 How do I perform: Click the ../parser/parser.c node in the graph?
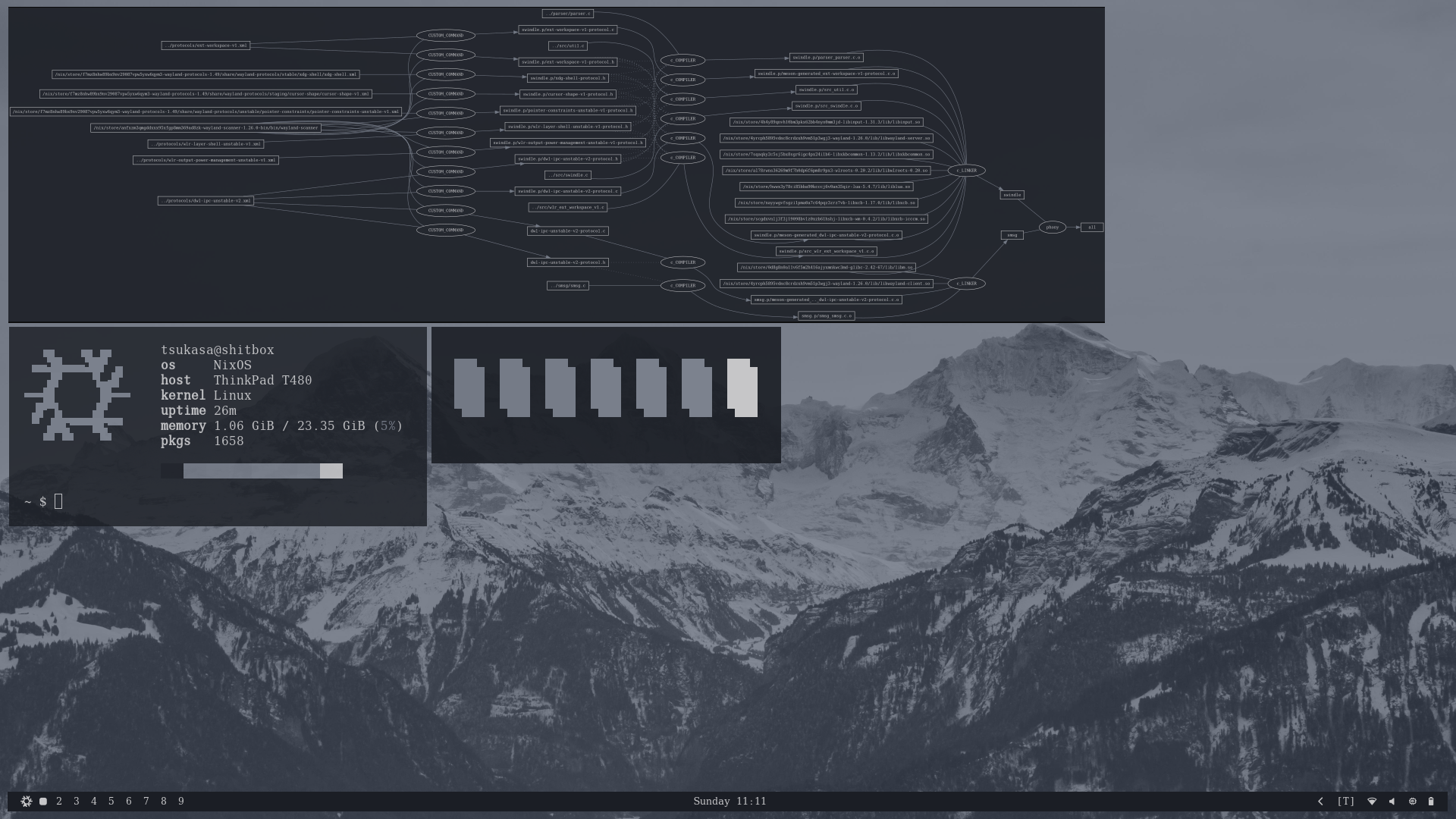point(567,14)
